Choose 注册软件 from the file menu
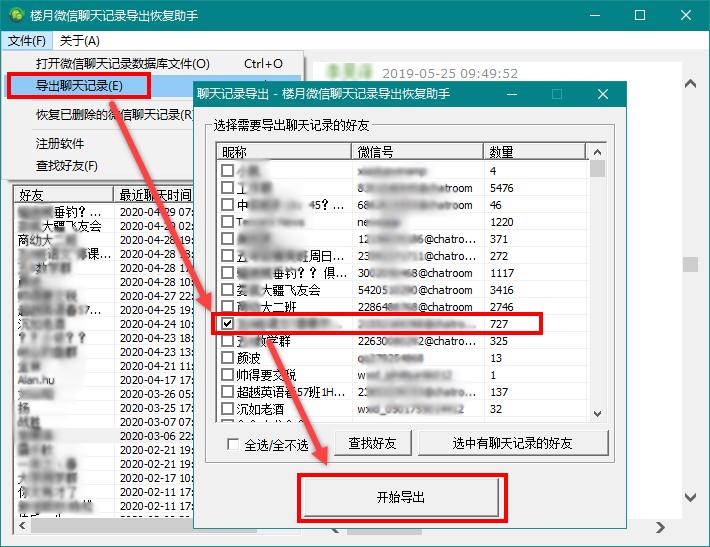Screen dimensions: 710x547 (x=60, y=144)
